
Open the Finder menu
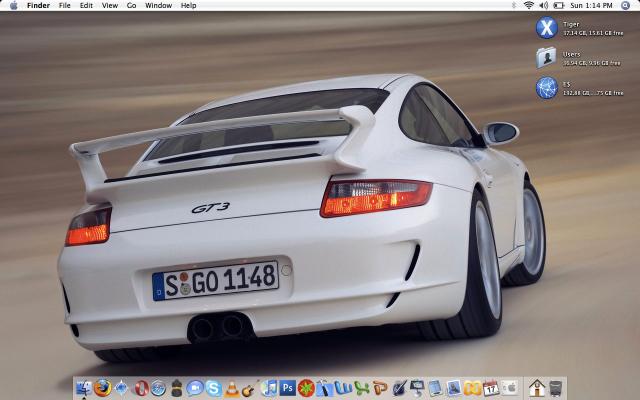(38, 5)
